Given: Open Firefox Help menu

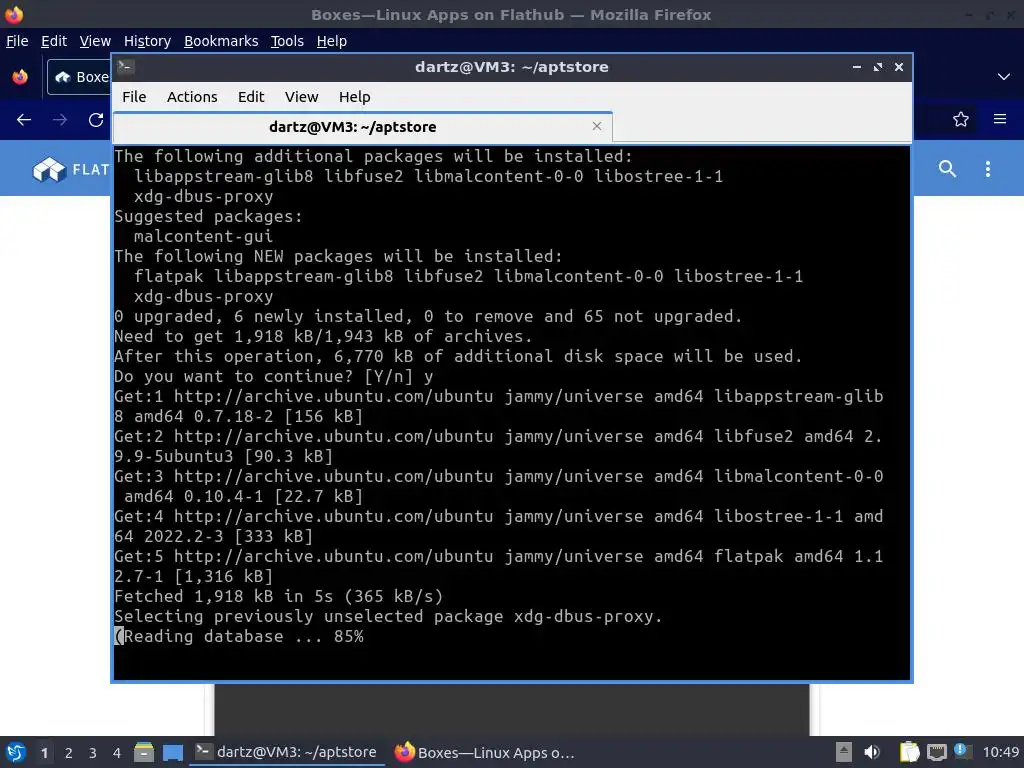Looking at the screenshot, I should [332, 41].
